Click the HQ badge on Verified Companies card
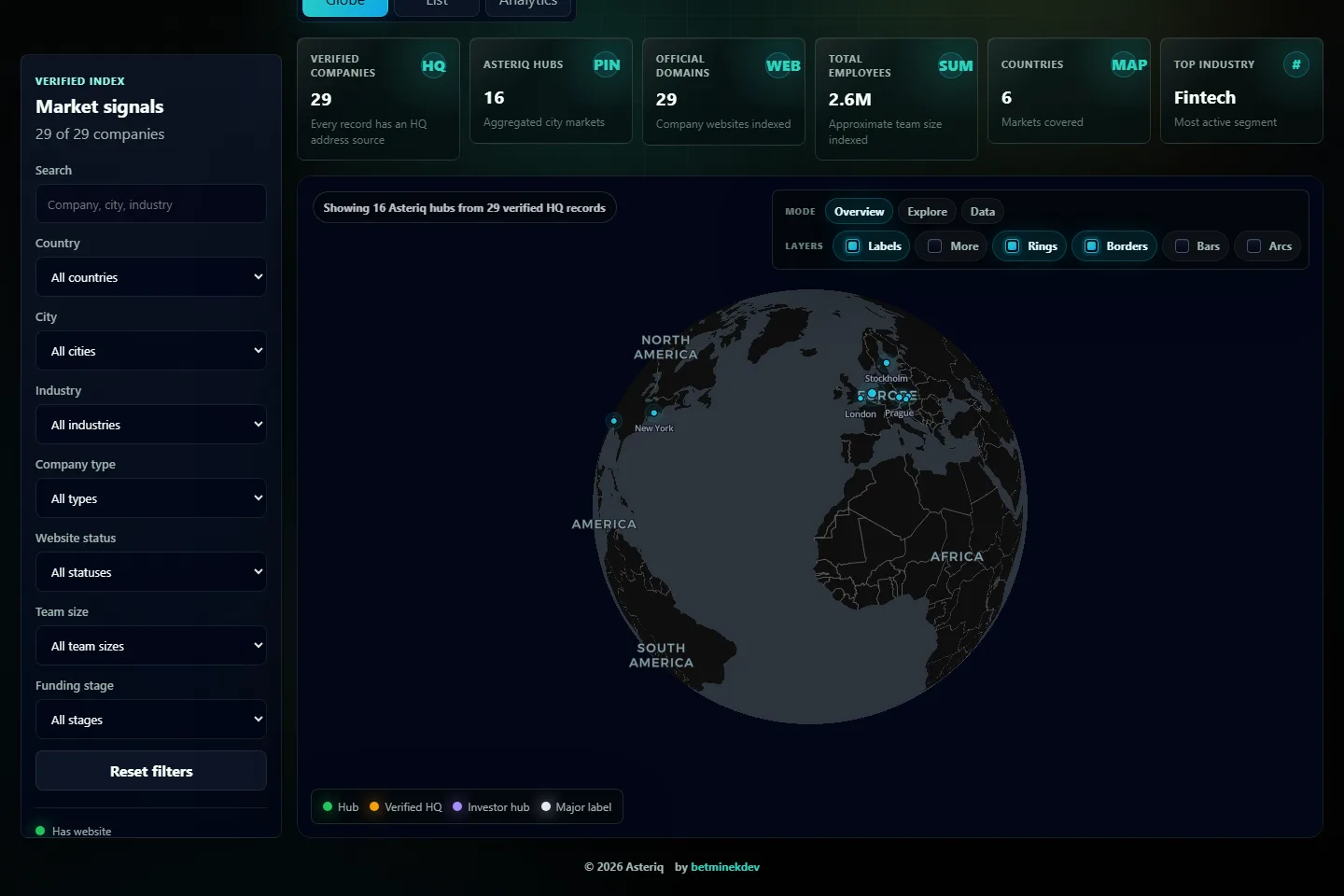The height and width of the screenshot is (896, 1344). coord(433,65)
